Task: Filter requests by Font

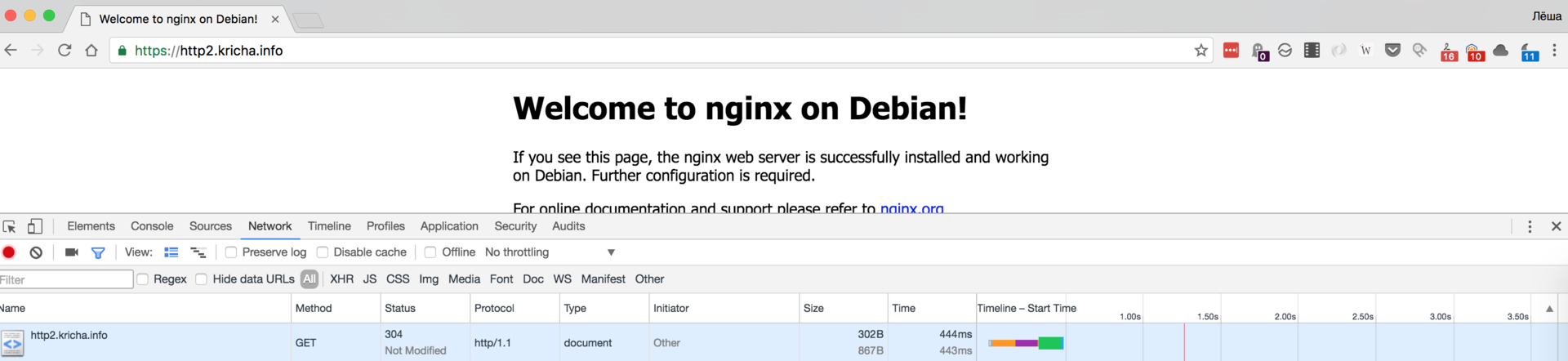Action: point(501,279)
